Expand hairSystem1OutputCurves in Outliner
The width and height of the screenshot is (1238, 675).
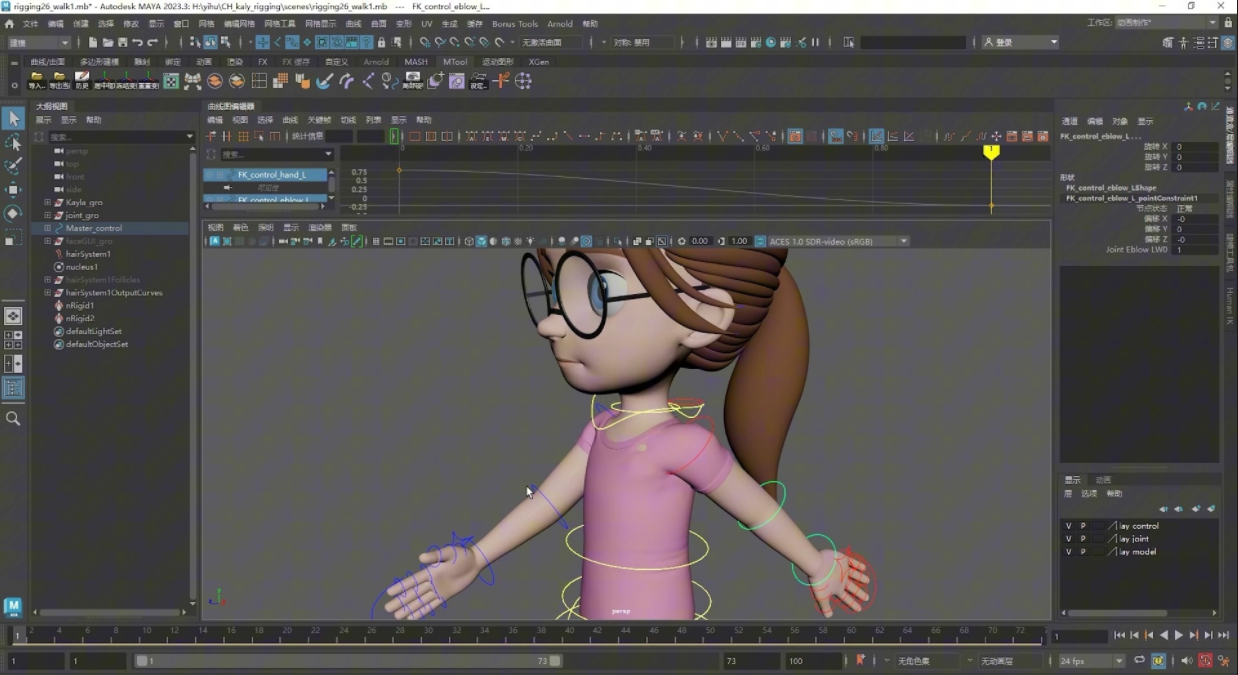click(x=47, y=293)
